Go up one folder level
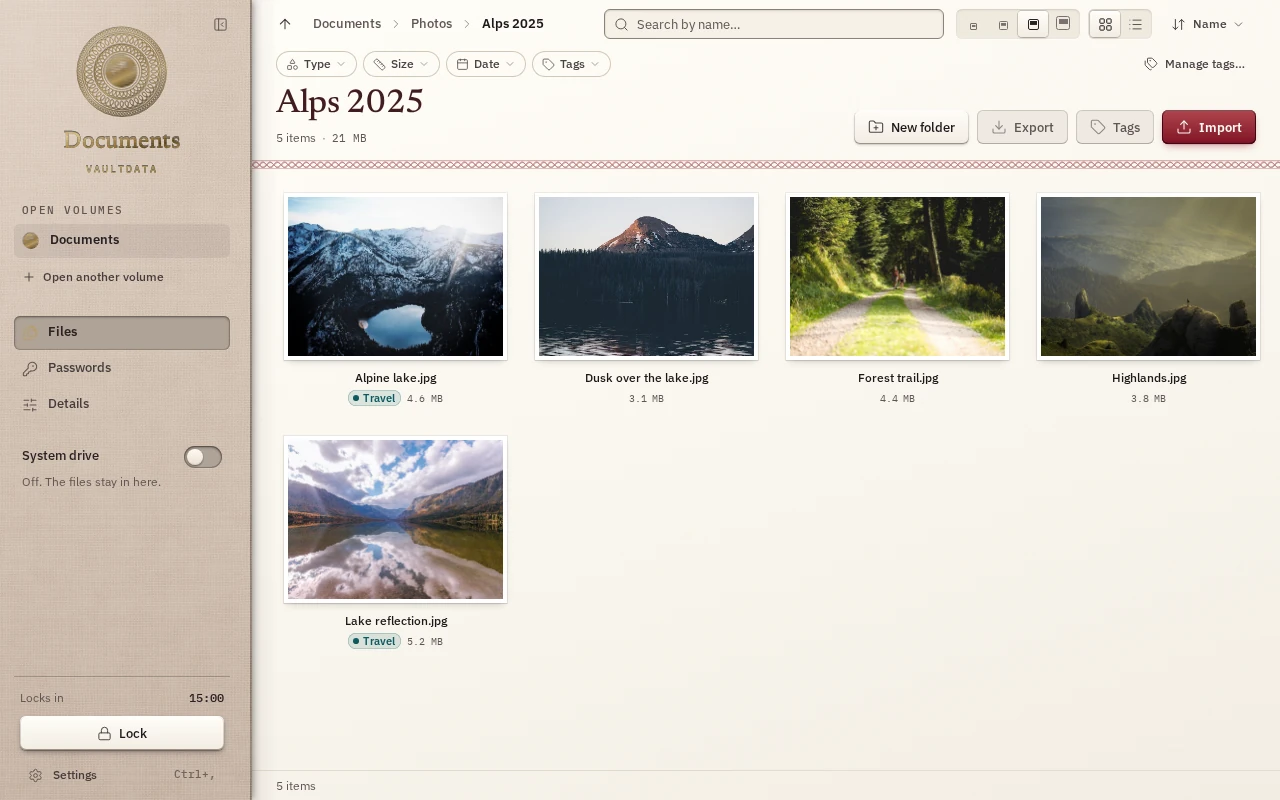The height and width of the screenshot is (800, 1280). 285,24
